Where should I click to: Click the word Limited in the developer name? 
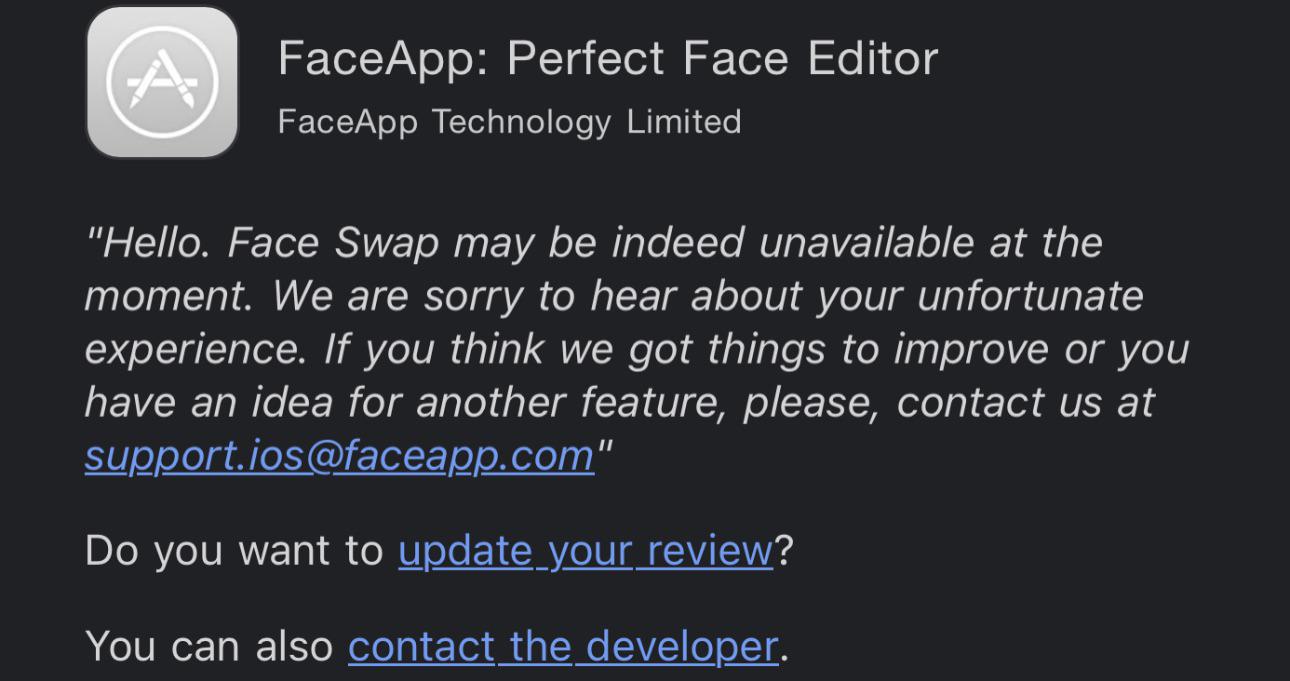click(x=684, y=122)
